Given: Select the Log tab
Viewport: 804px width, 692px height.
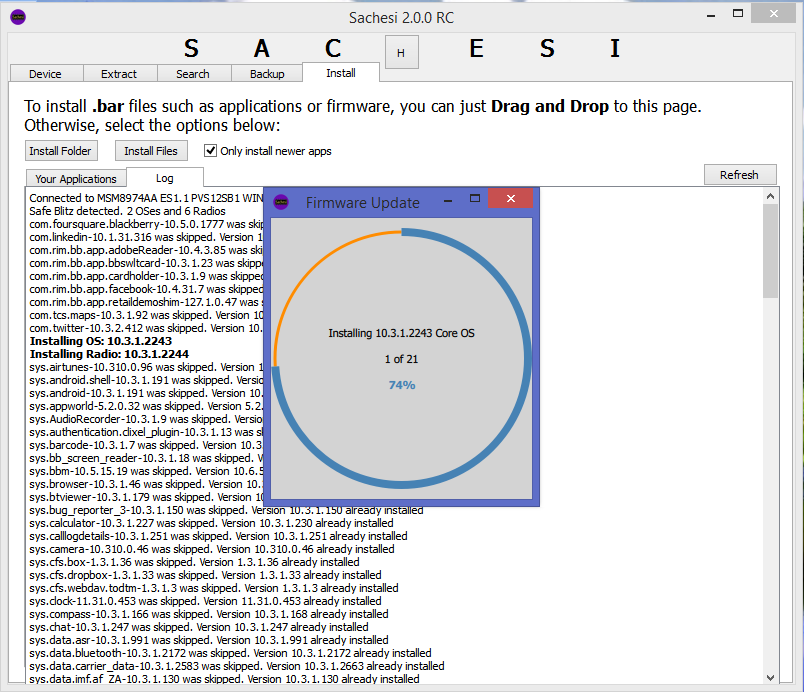Looking at the screenshot, I should point(165,178).
